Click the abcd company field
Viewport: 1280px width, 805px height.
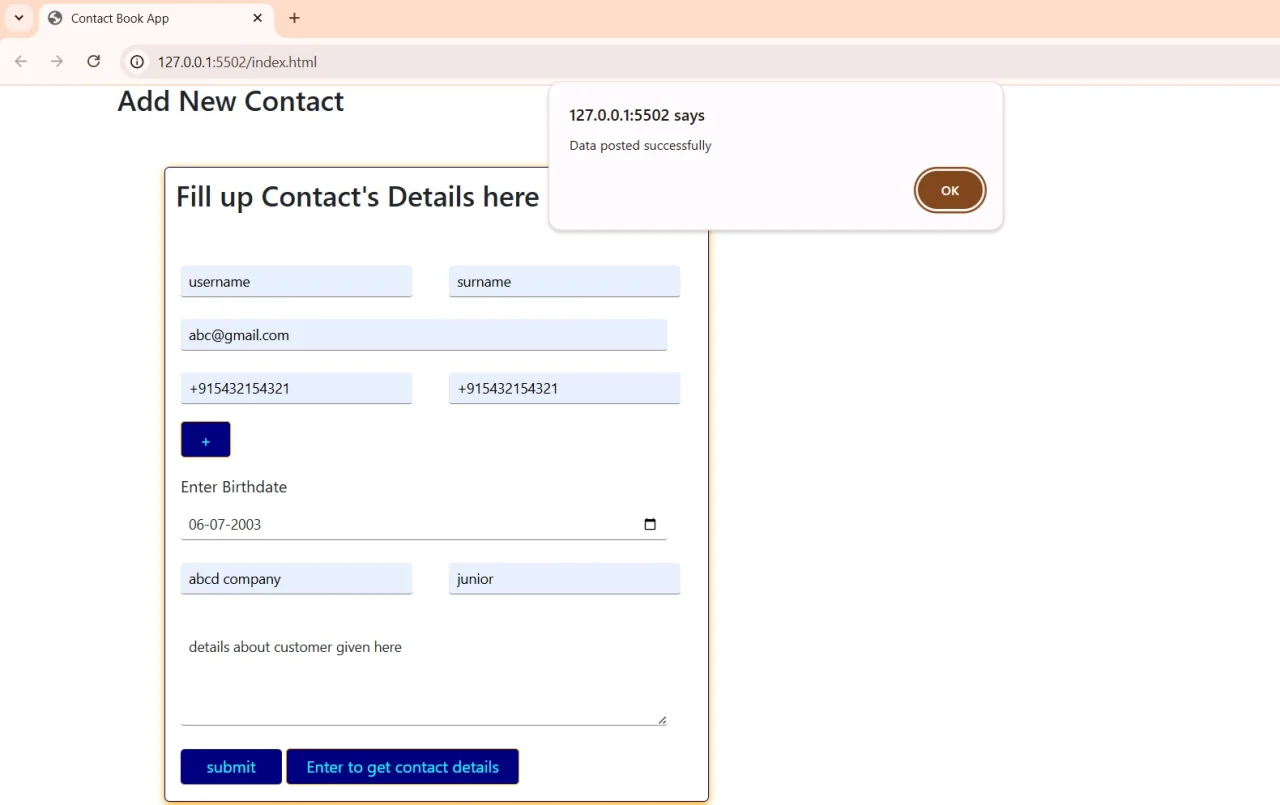pyautogui.click(x=296, y=579)
